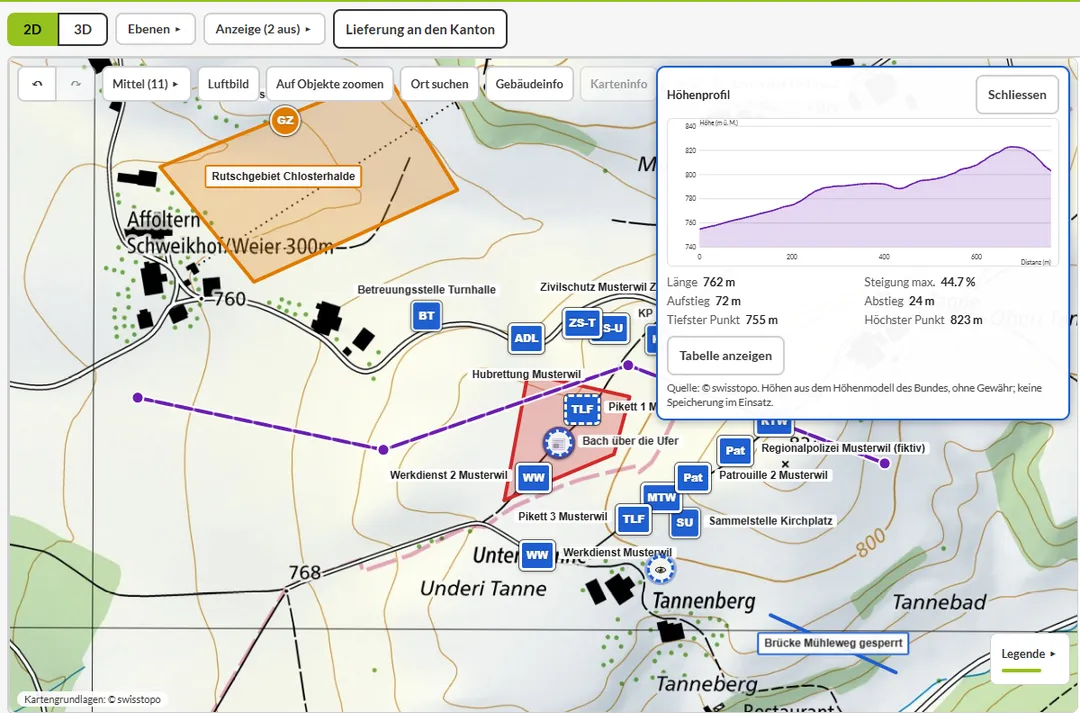
Task: Close the Höhenprofil panel with Schliessen
Action: click(x=1017, y=95)
